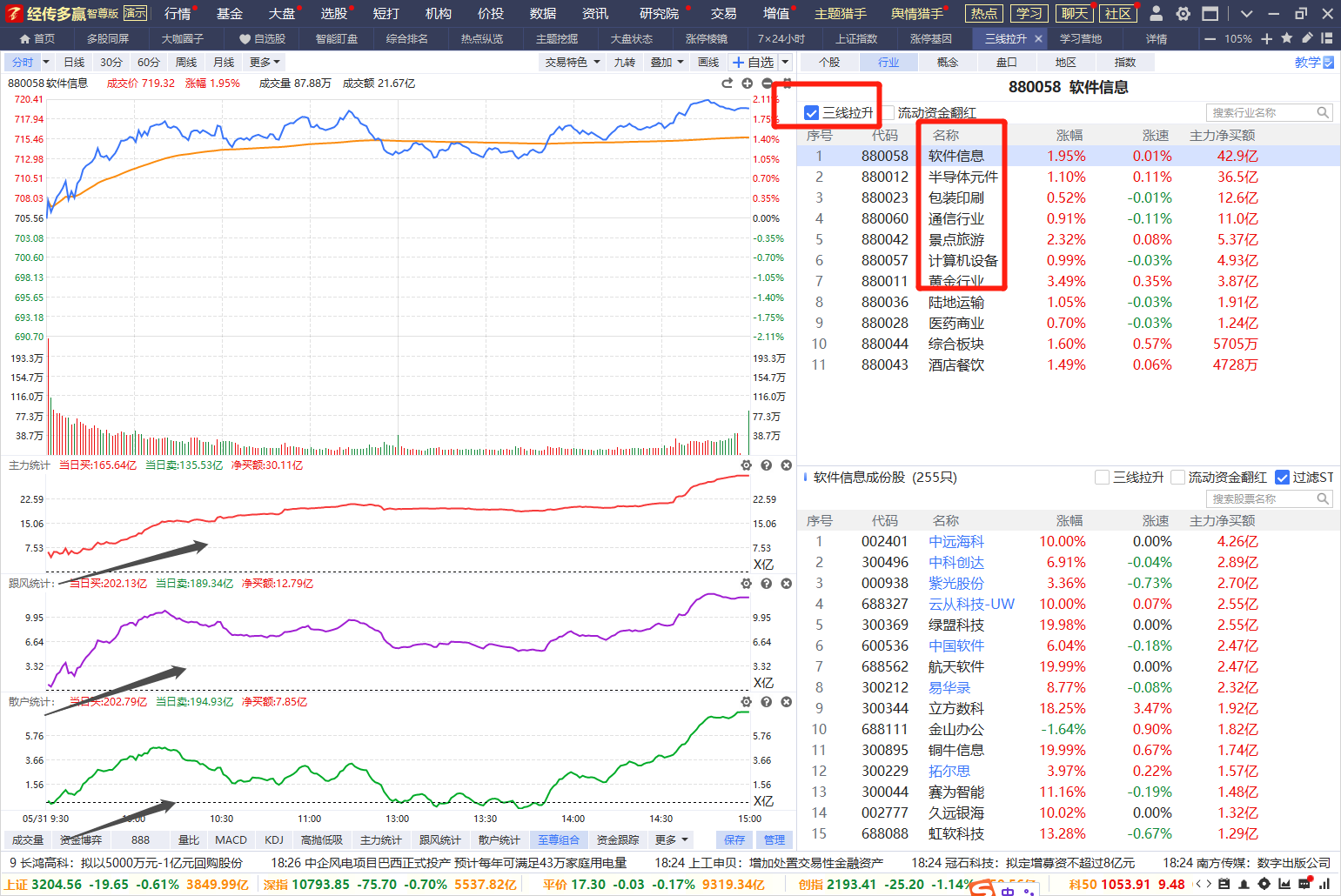Click the panel layout icon after the pencil
Image resolution: width=1341 pixels, height=896 pixels.
1327,38
